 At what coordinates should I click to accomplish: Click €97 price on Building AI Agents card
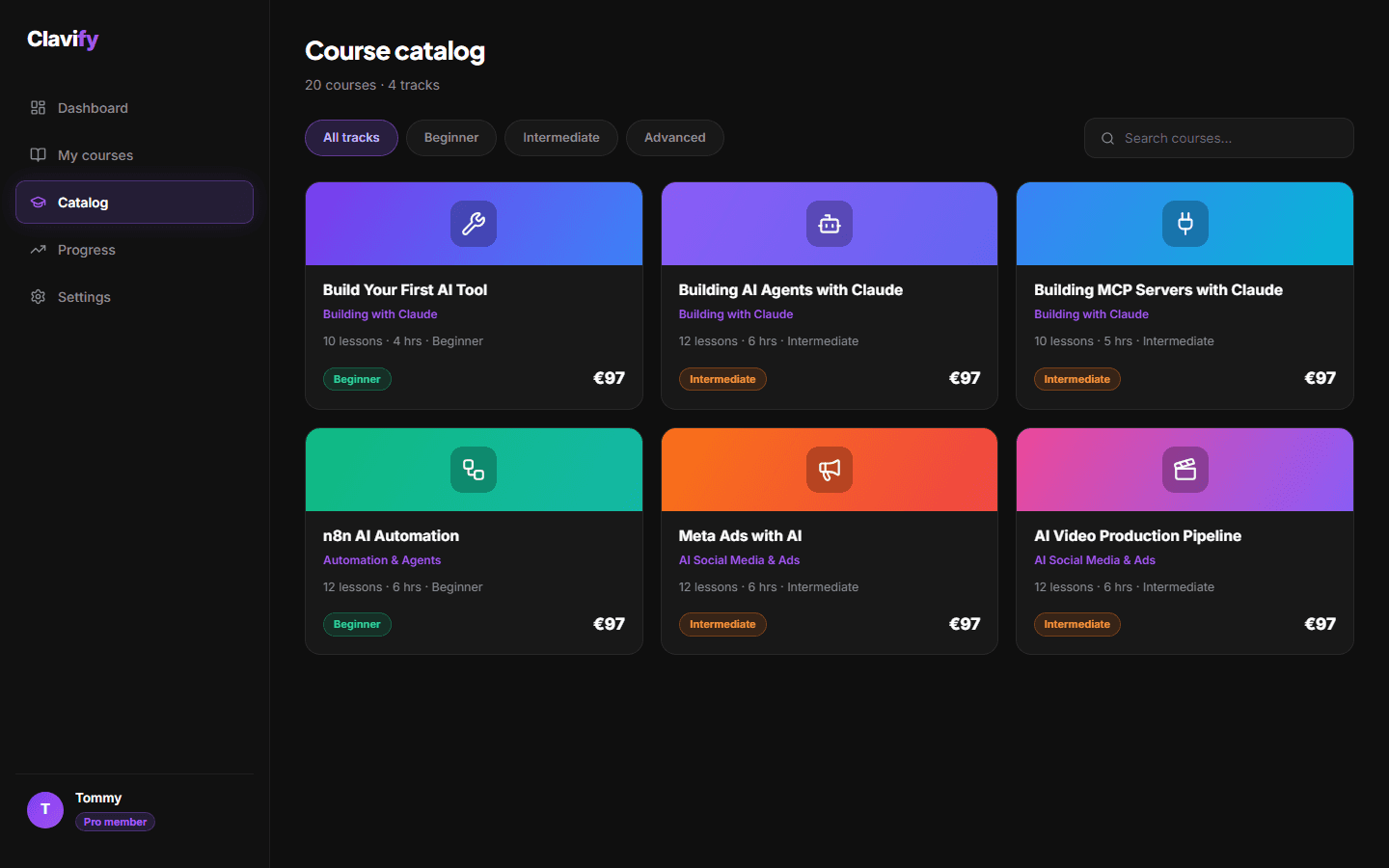(965, 378)
